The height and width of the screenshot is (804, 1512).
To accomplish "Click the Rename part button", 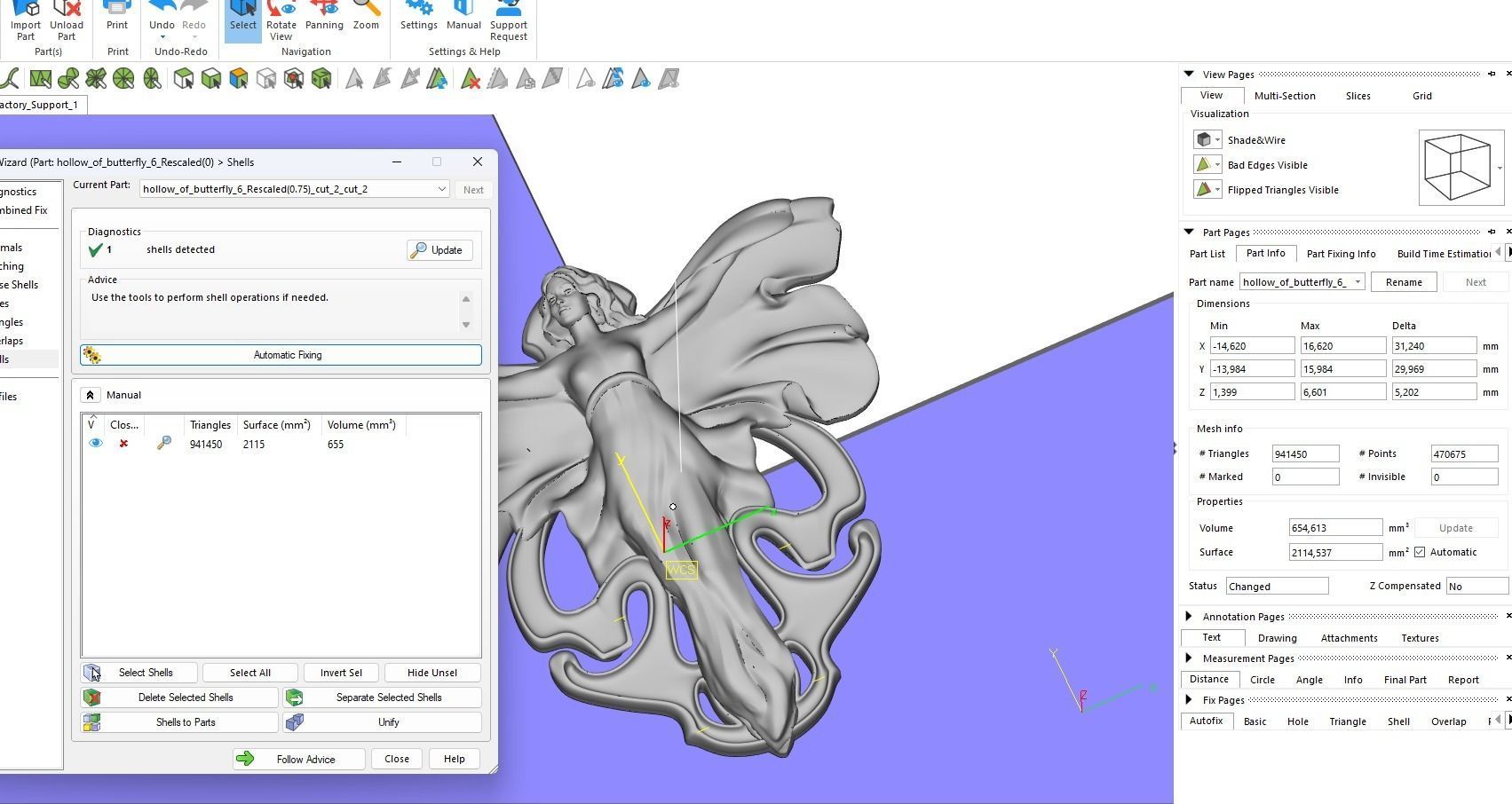I will [1404, 282].
